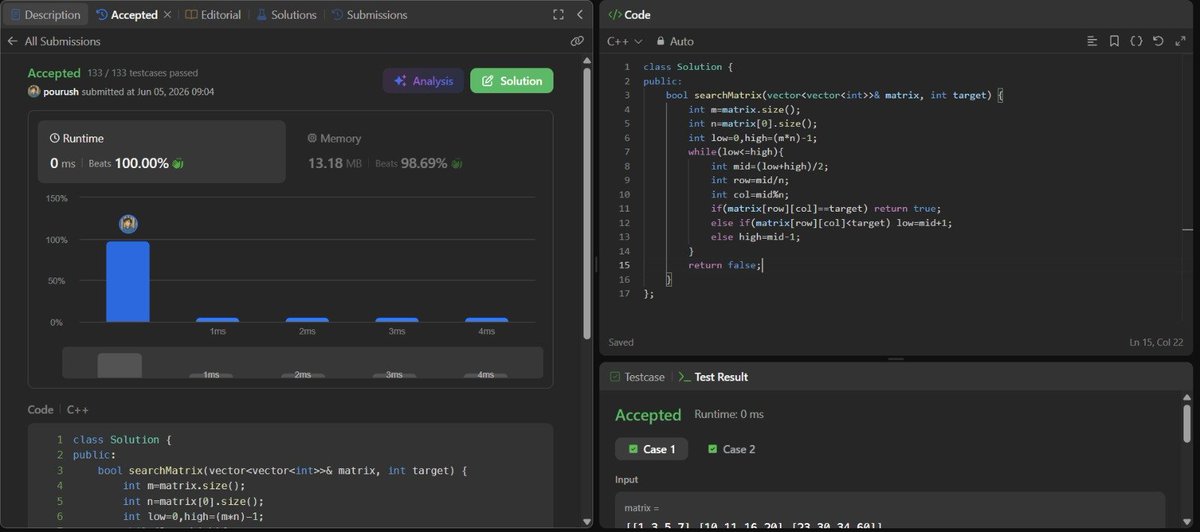
Task: Click the 4ms bar in the runtime chart
Action: [486, 320]
